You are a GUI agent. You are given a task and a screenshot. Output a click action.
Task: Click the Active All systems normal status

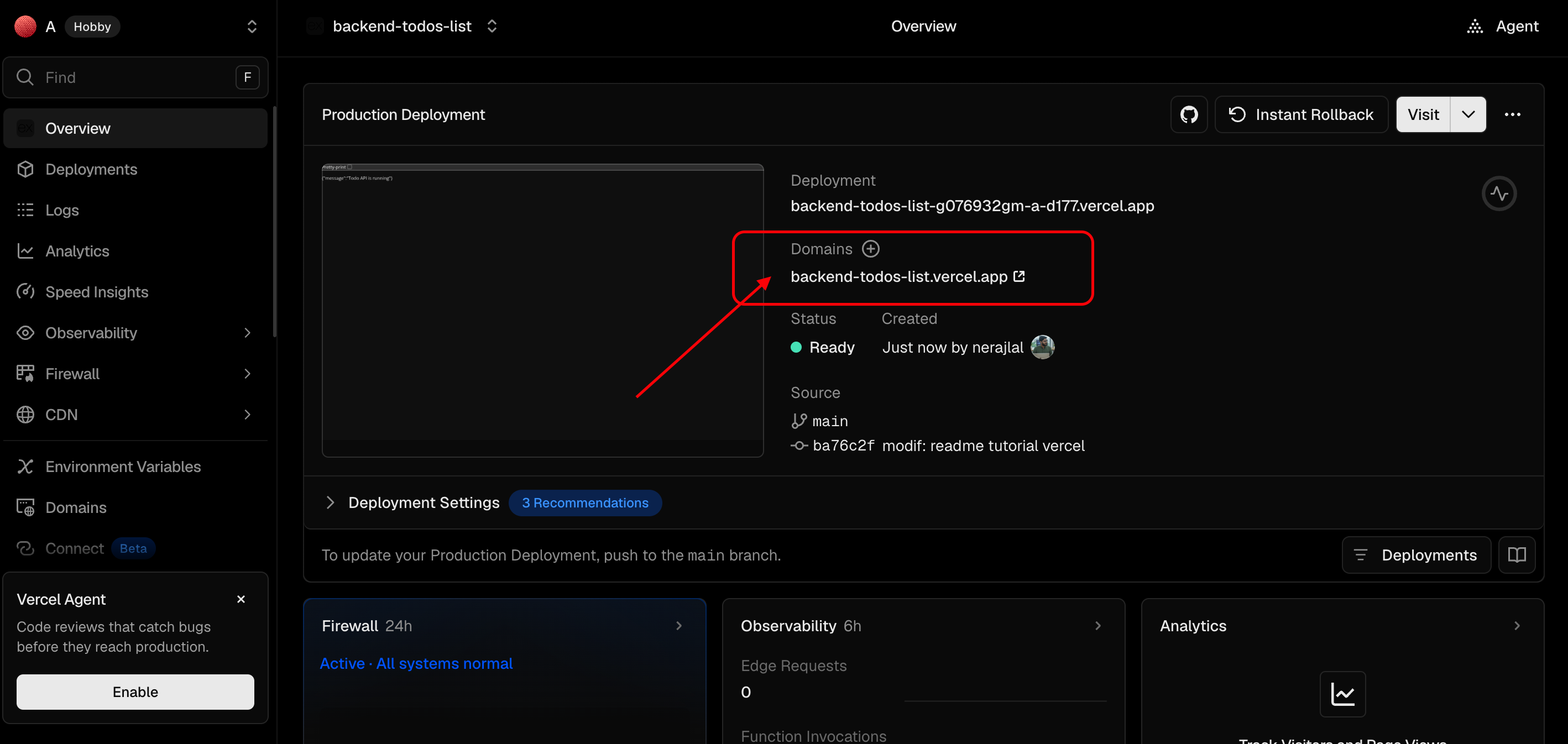tap(416, 663)
